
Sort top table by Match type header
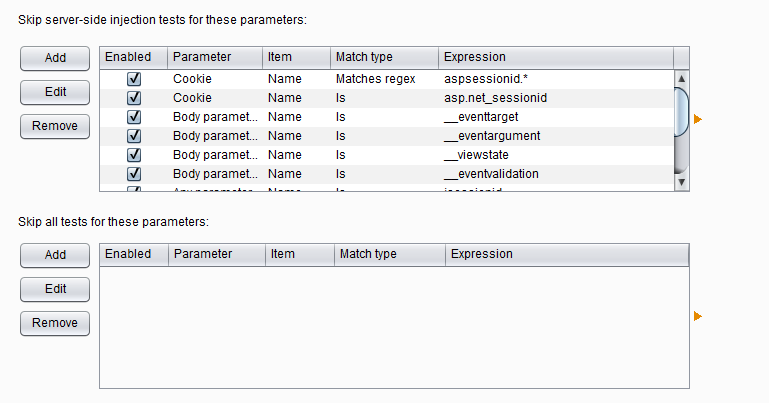[x=384, y=57]
